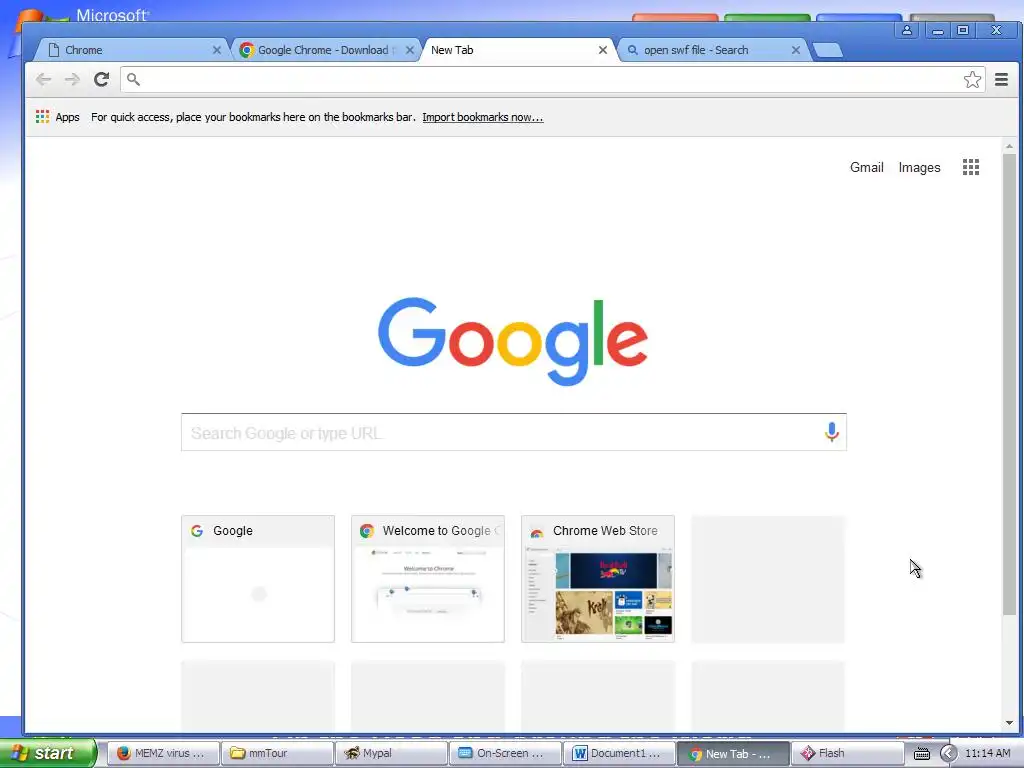Image resolution: width=1024 pixels, height=768 pixels.
Task: Close the "Chrome" tab
Action: [x=217, y=50]
